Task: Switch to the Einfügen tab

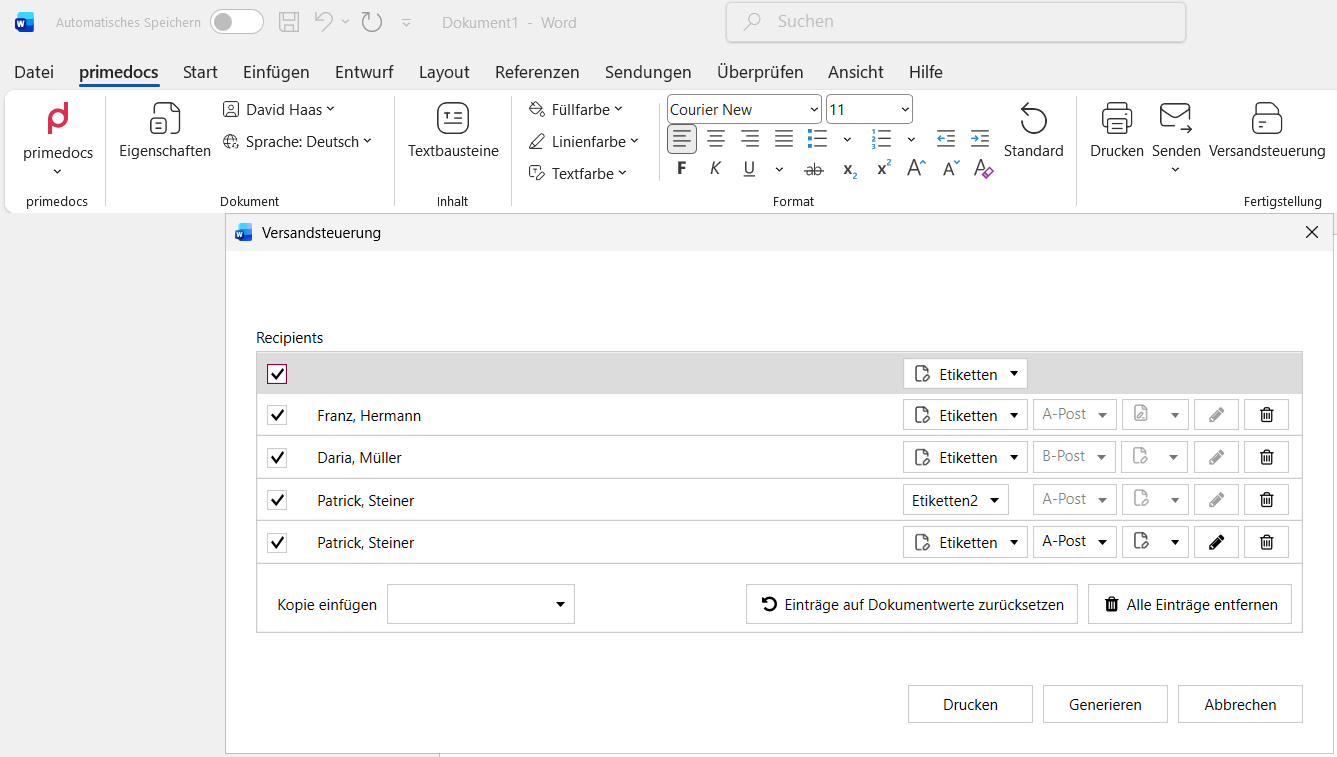Action: coord(276,72)
